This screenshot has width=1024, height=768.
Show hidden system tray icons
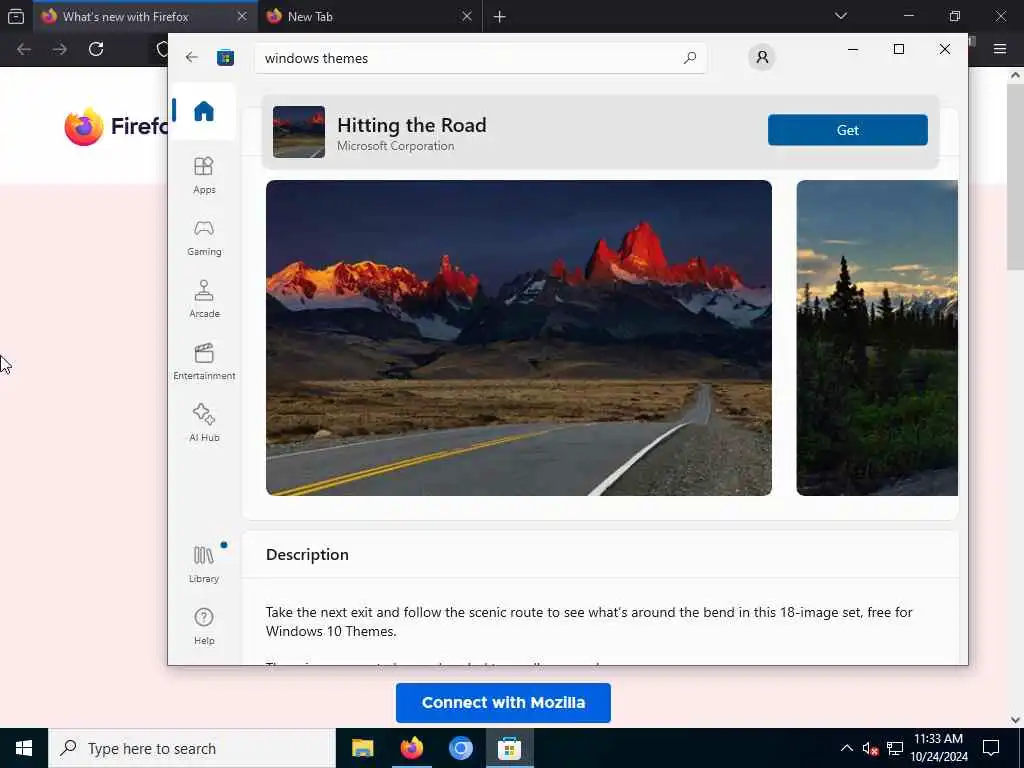(x=846, y=748)
